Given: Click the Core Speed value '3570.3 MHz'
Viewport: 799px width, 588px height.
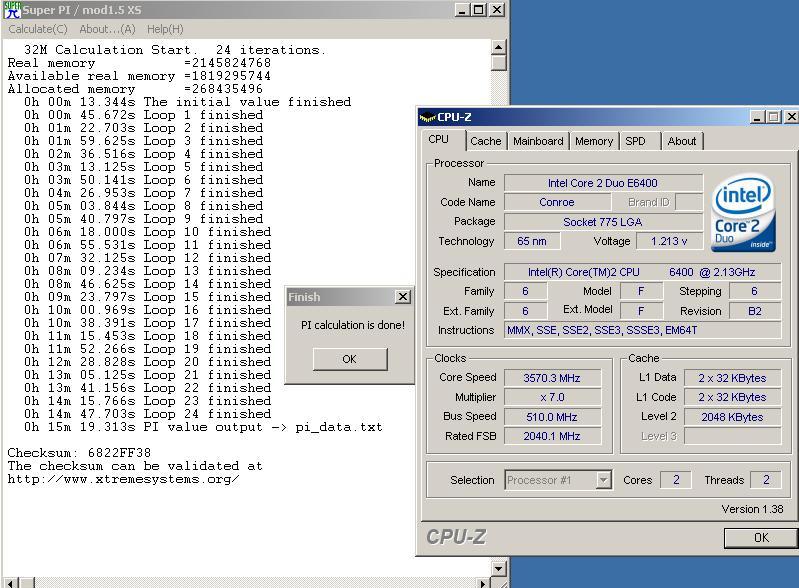Looking at the screenshot, I should [552, 378].
